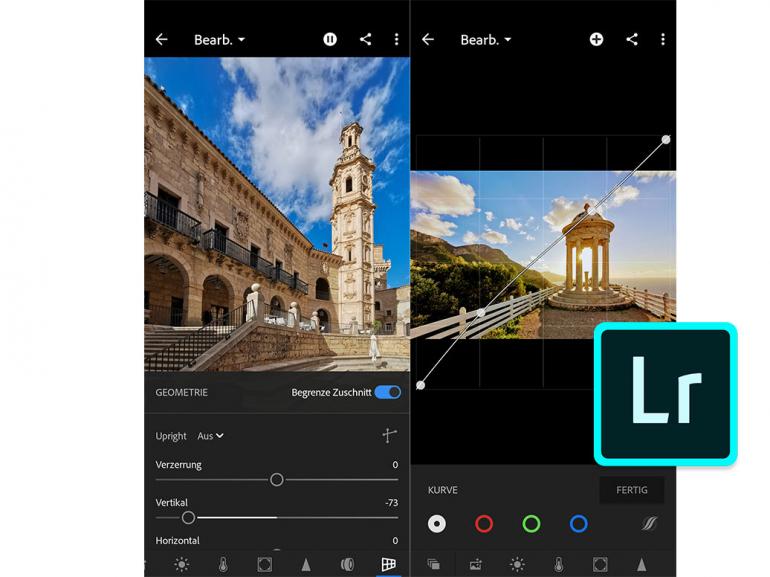Screen dimensions: 770x577
Task: Open left screen's Bearb. dropdown
Action: click(x=220, y=39)
